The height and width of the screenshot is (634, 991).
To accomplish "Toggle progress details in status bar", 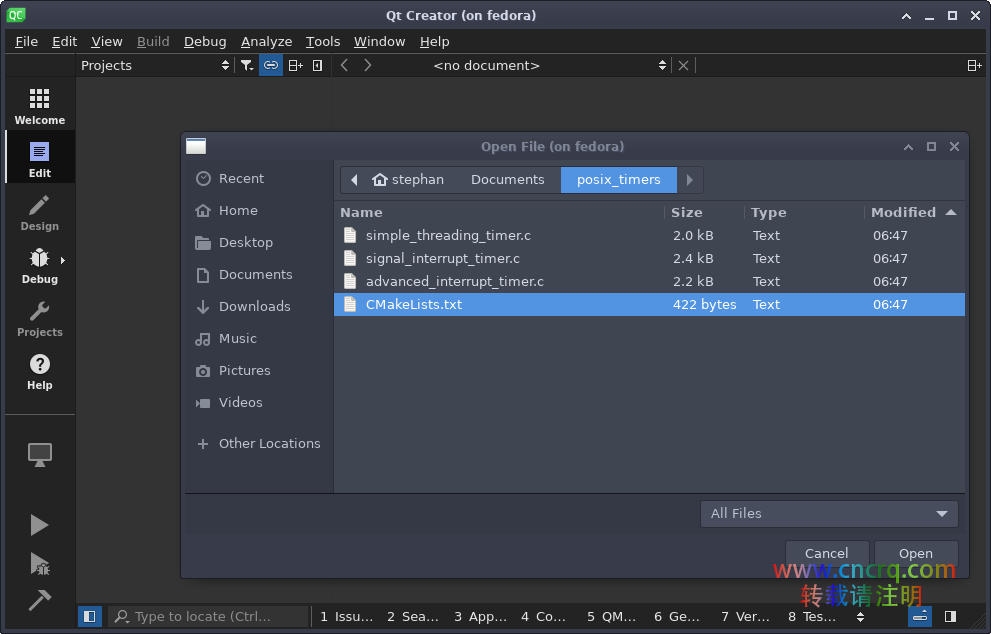I will click(x=920, y=616).
